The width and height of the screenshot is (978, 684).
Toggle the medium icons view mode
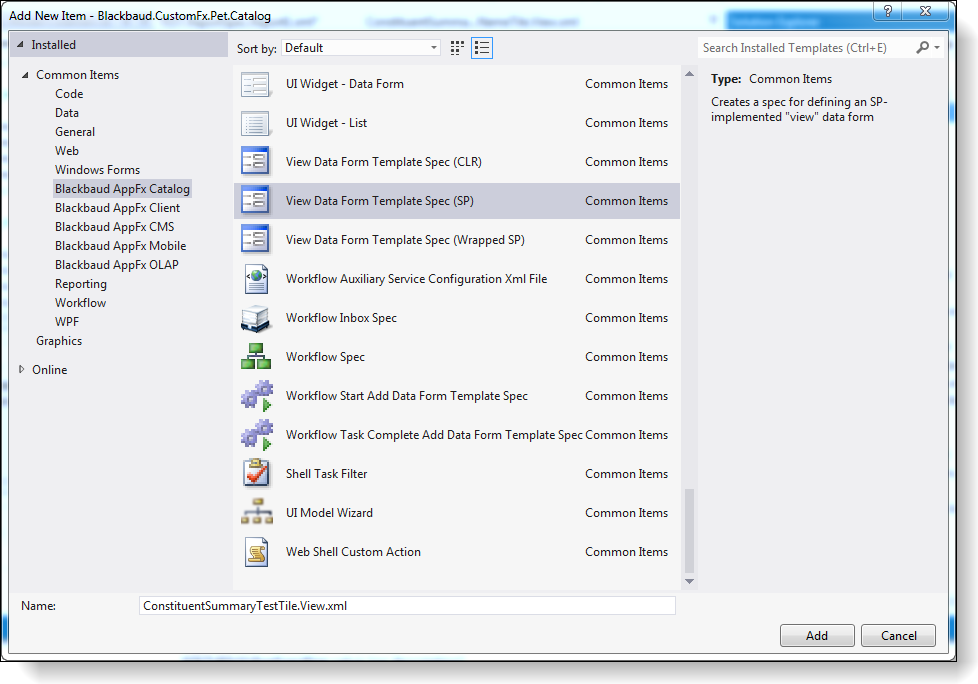pyautogui.click(x=457, y=47)
